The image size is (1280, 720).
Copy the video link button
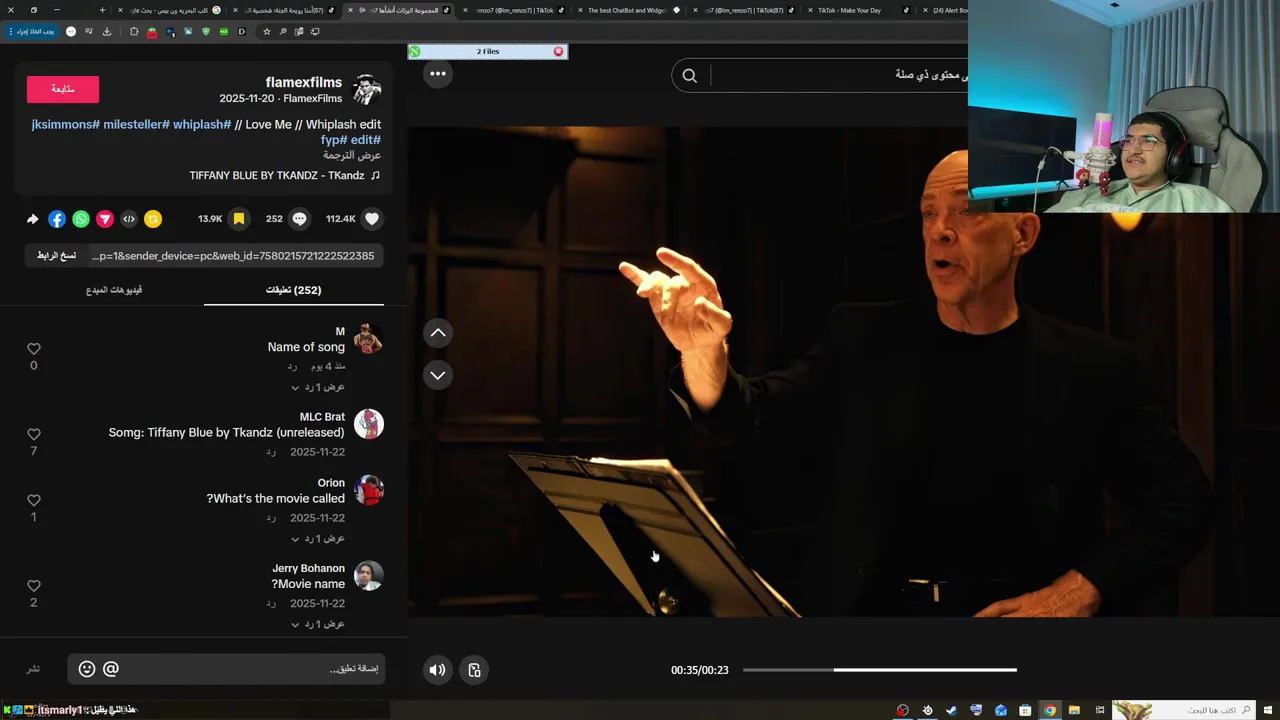point(57,256)
